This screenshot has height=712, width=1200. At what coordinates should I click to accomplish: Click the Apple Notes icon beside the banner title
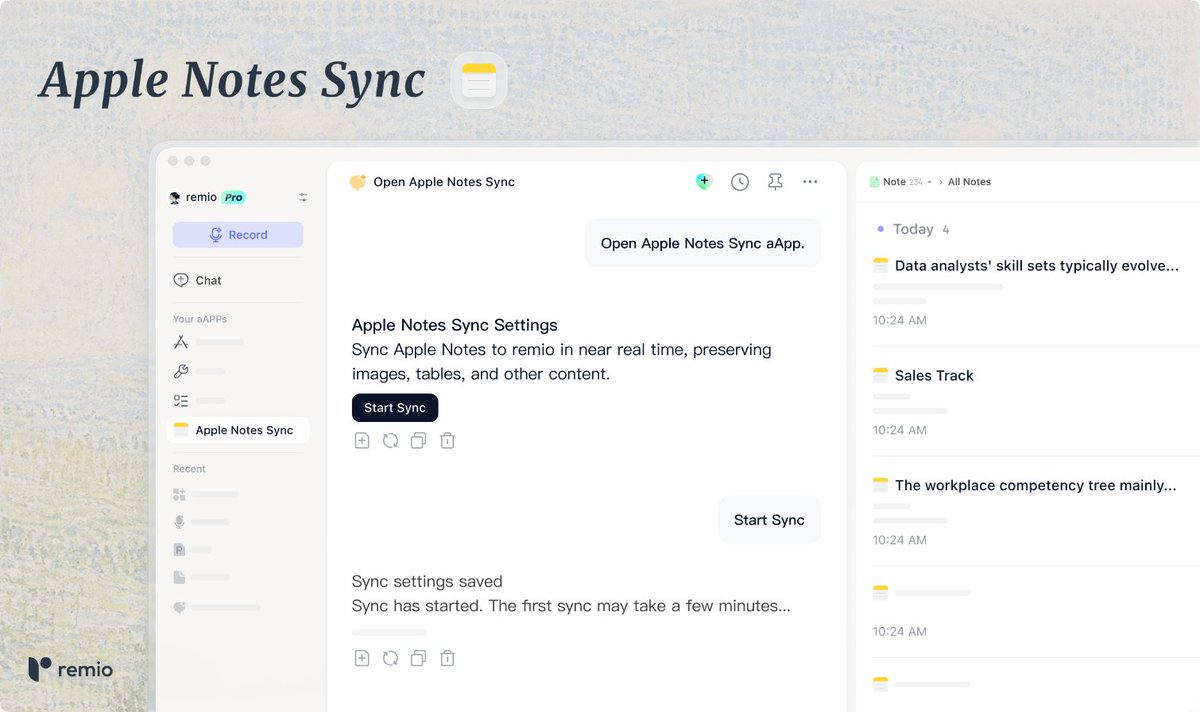[x=479, y=81]
